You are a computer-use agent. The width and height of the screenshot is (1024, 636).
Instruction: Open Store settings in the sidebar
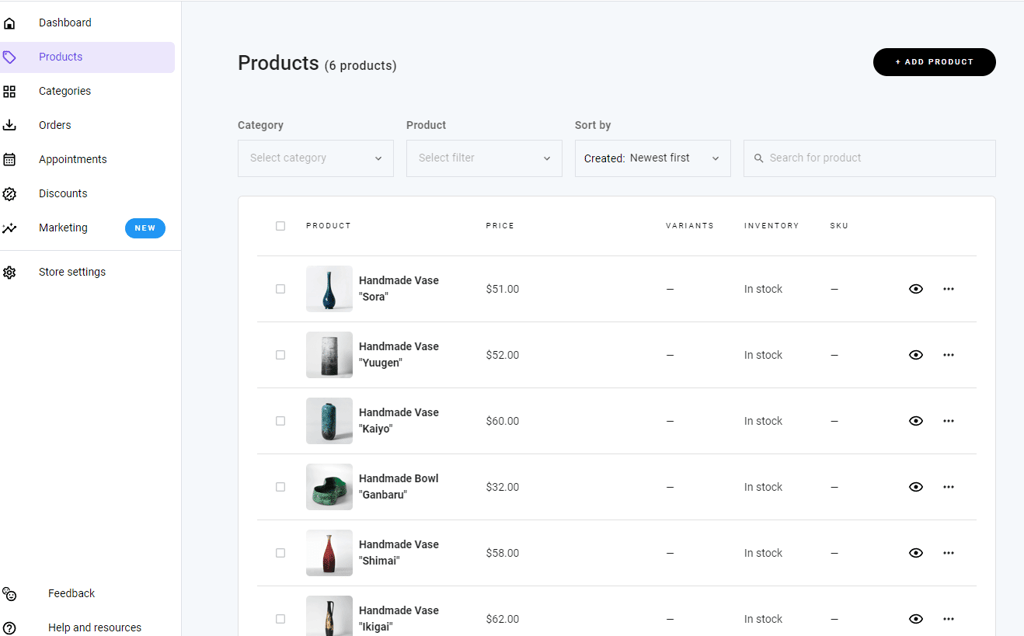coord(72,272)
